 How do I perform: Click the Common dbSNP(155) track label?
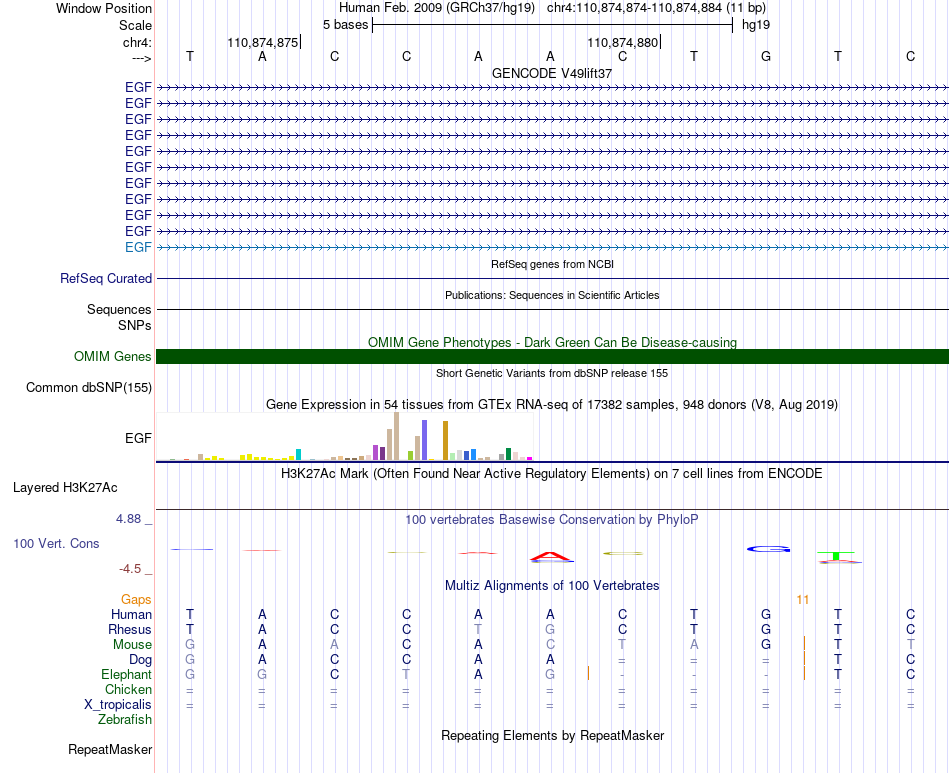point(89,388)
